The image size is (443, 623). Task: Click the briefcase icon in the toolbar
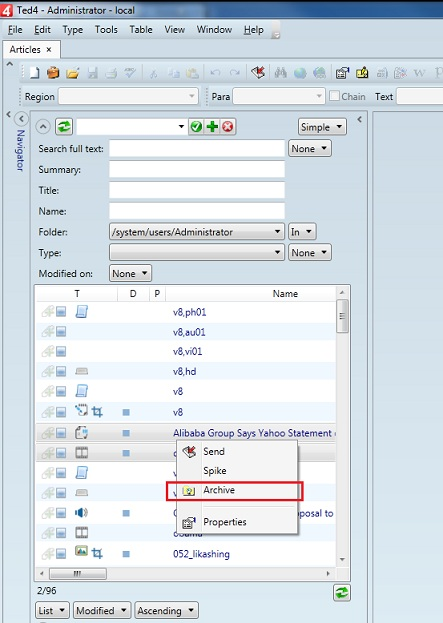pos(53,73)
